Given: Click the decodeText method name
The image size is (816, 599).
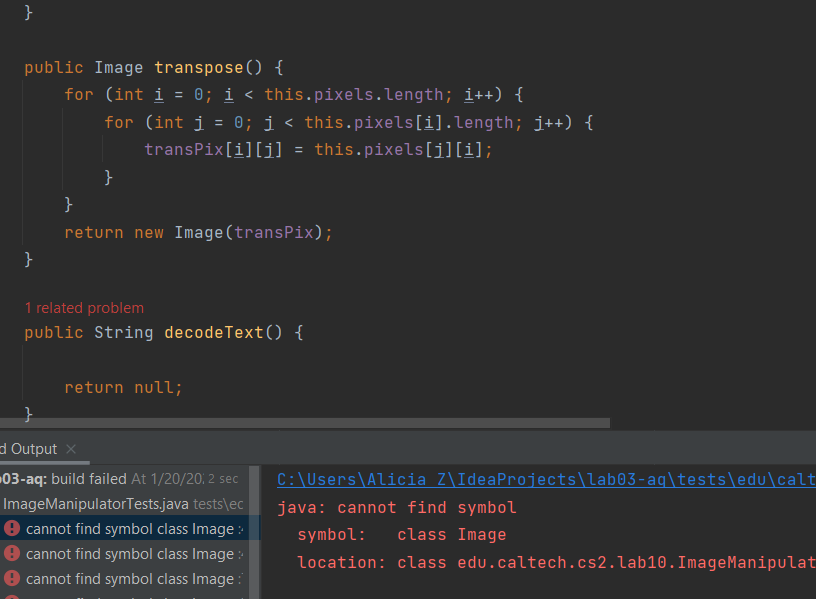Looking at the screenshot, I should pyautogui.click(x=212, y=332).
